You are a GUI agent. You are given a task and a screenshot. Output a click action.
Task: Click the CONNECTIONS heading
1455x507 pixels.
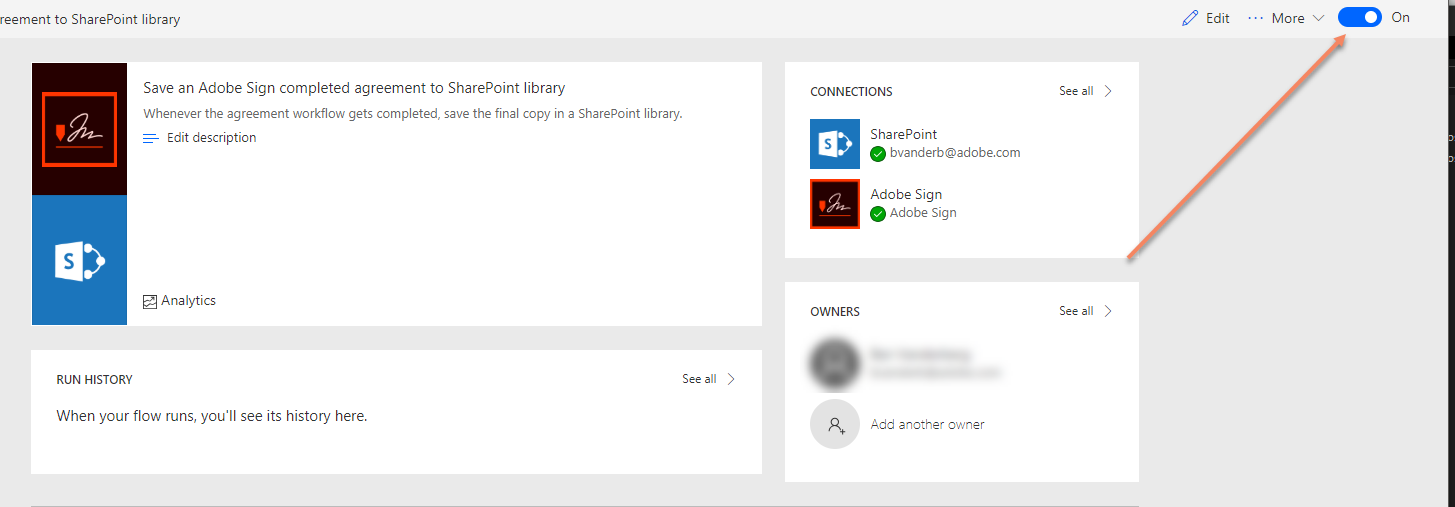click(x=851, y=92)
